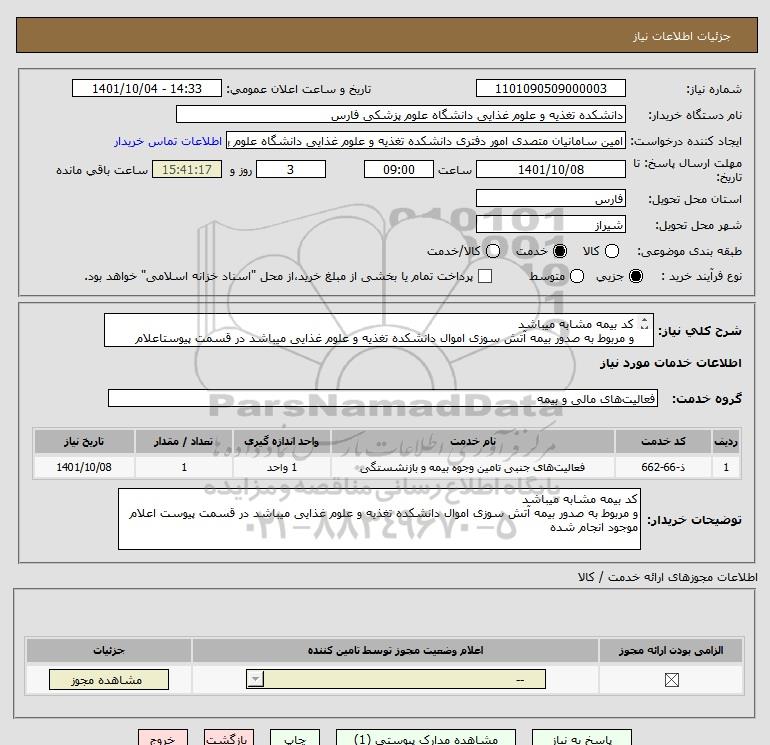770x745 pixels.
Task: Click the نام خدمت column header
Action: (472, 441)
